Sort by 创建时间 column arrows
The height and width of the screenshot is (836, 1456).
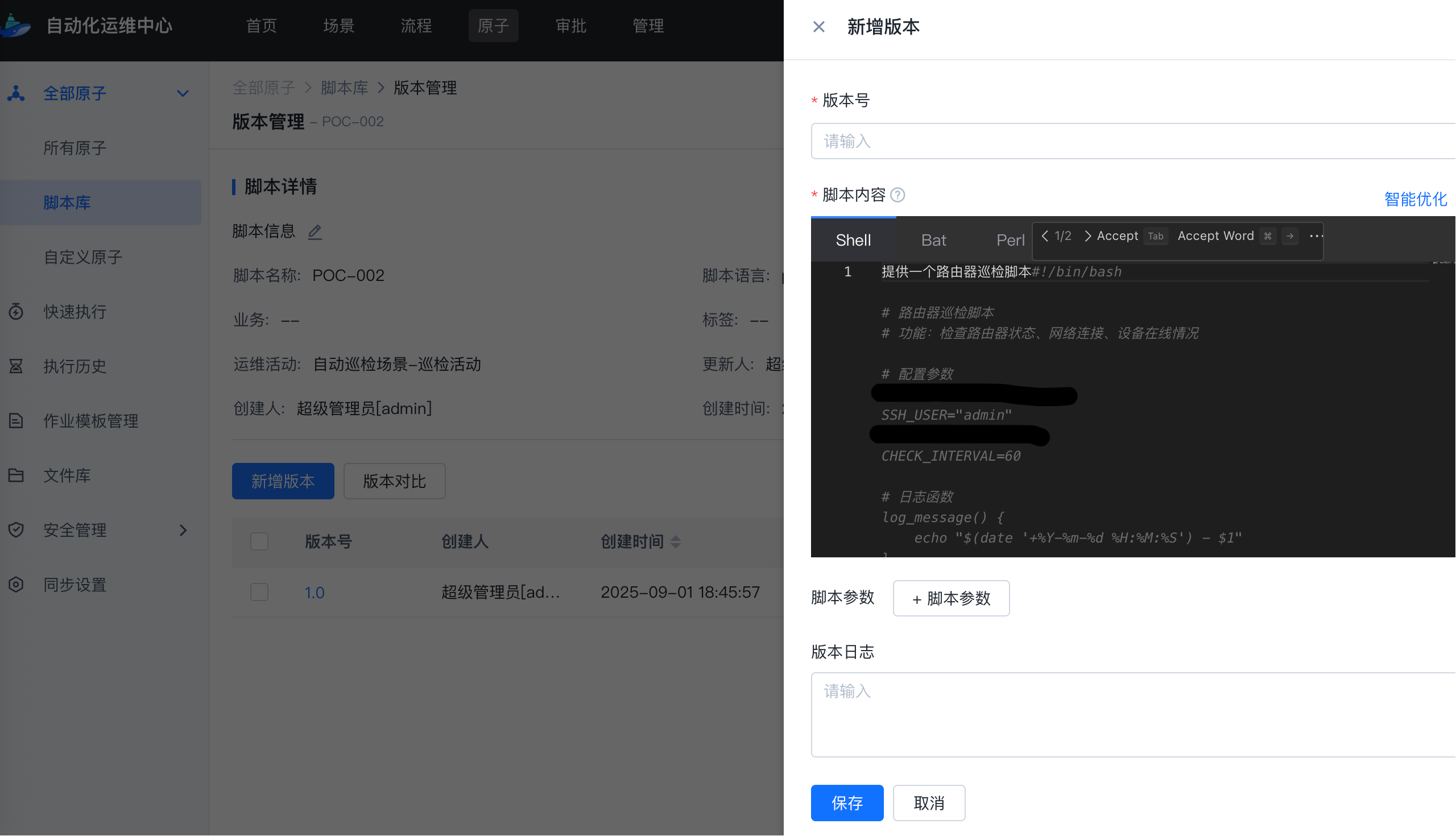676,541
